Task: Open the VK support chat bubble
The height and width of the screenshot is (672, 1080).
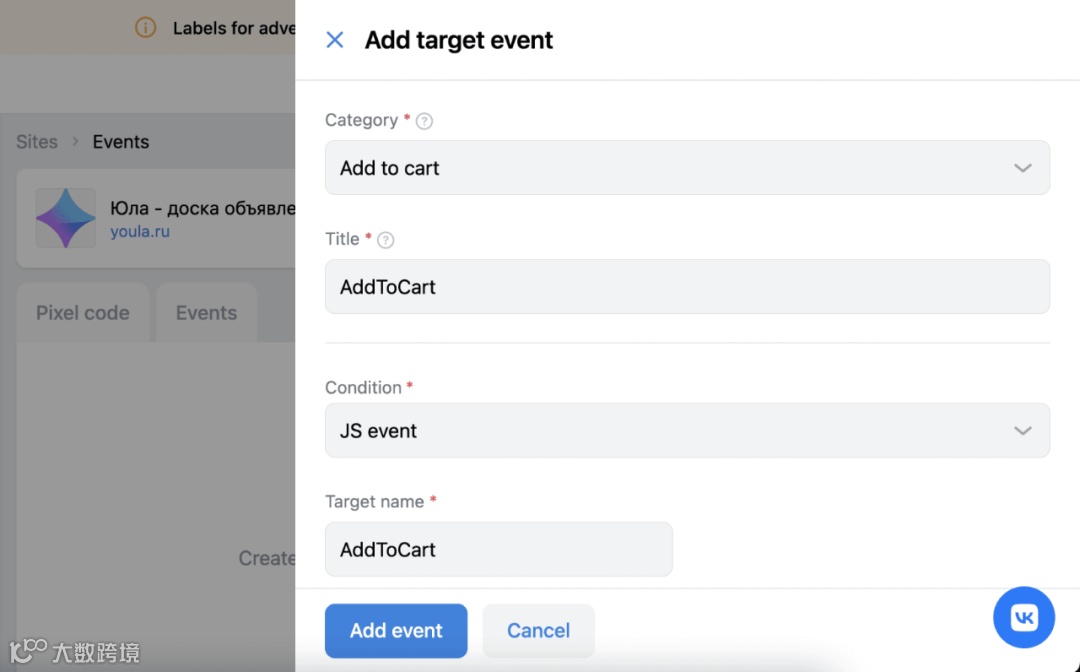Action: point(1024,617)
